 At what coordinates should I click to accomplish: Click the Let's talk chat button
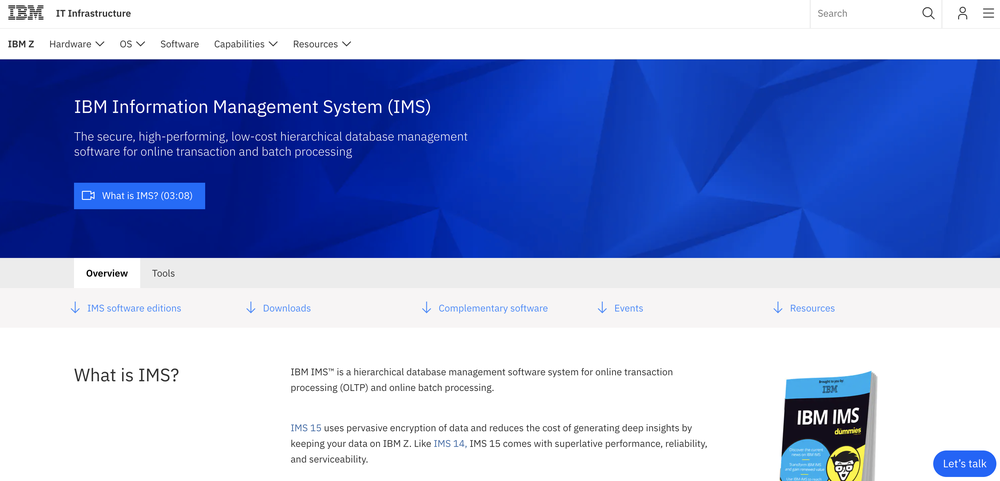(x=964, y=464)
